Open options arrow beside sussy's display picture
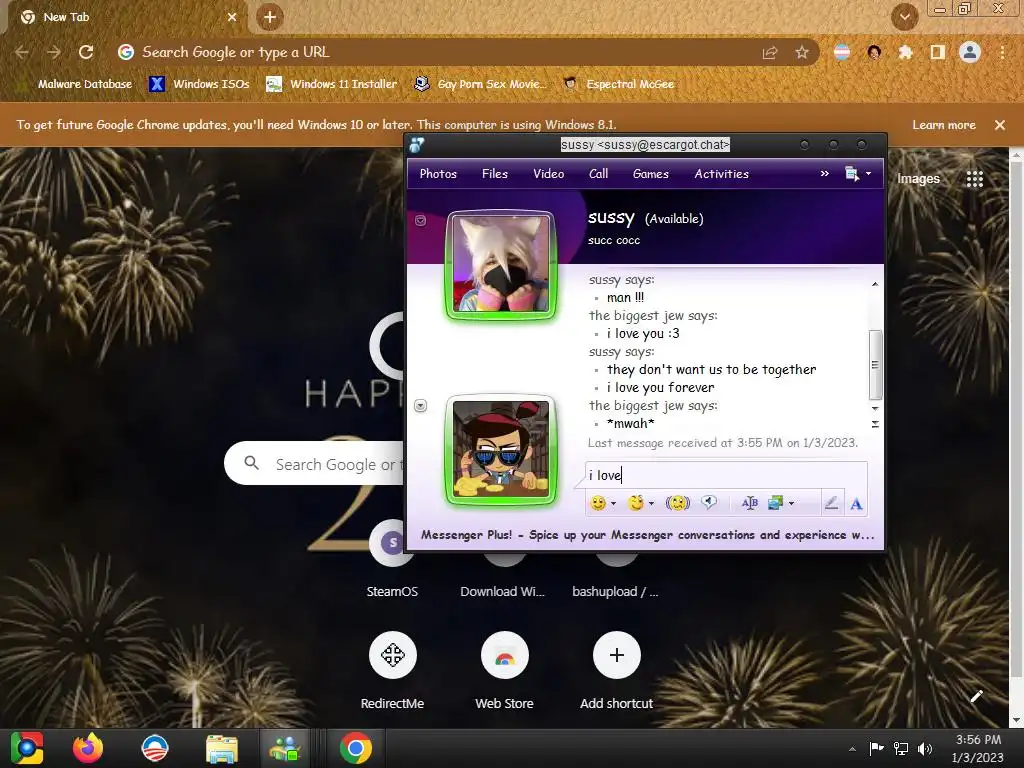The height and width of the screenshot is (768, 1024). tap(421, 221)
